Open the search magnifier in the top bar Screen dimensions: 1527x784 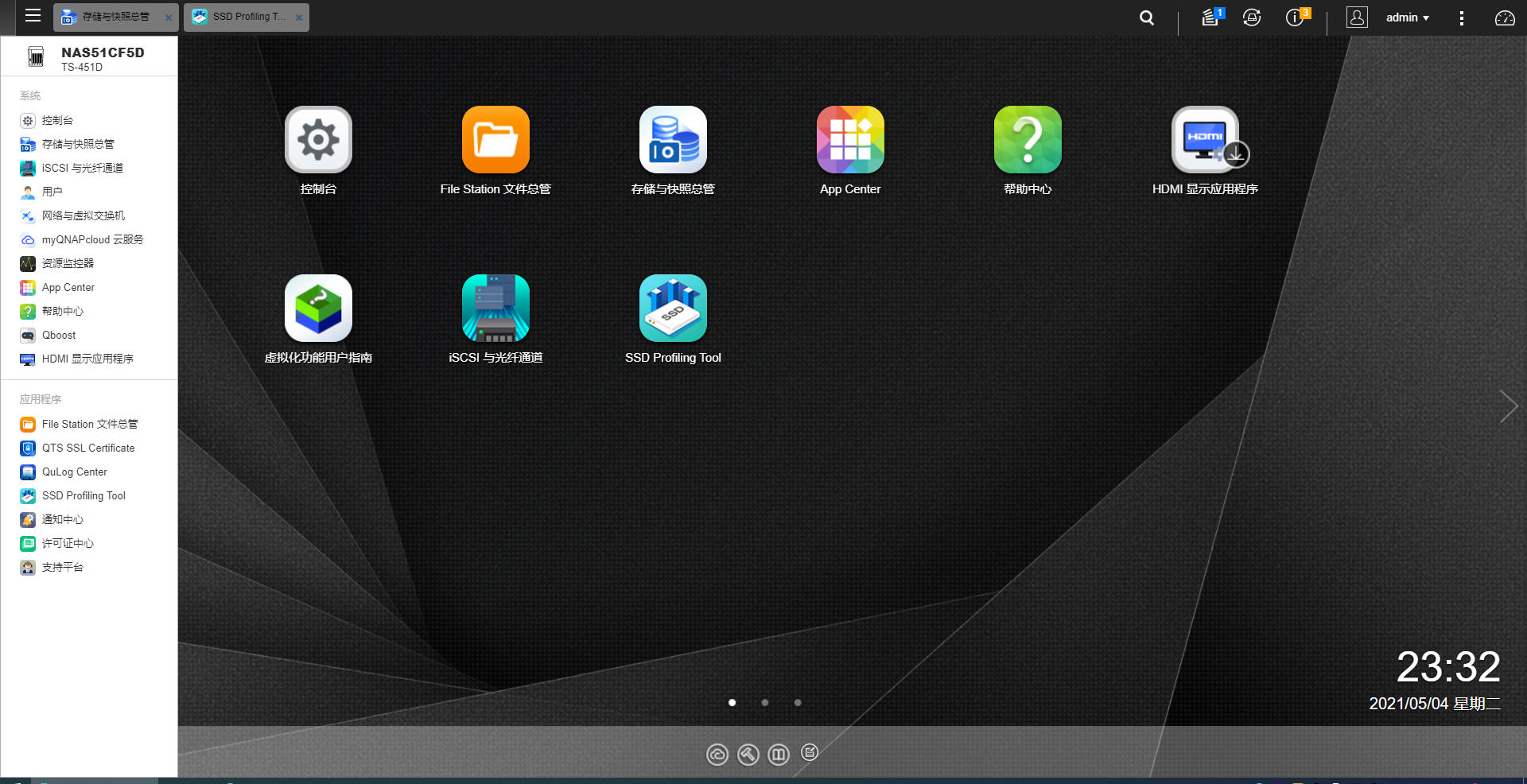(1146, 17)
